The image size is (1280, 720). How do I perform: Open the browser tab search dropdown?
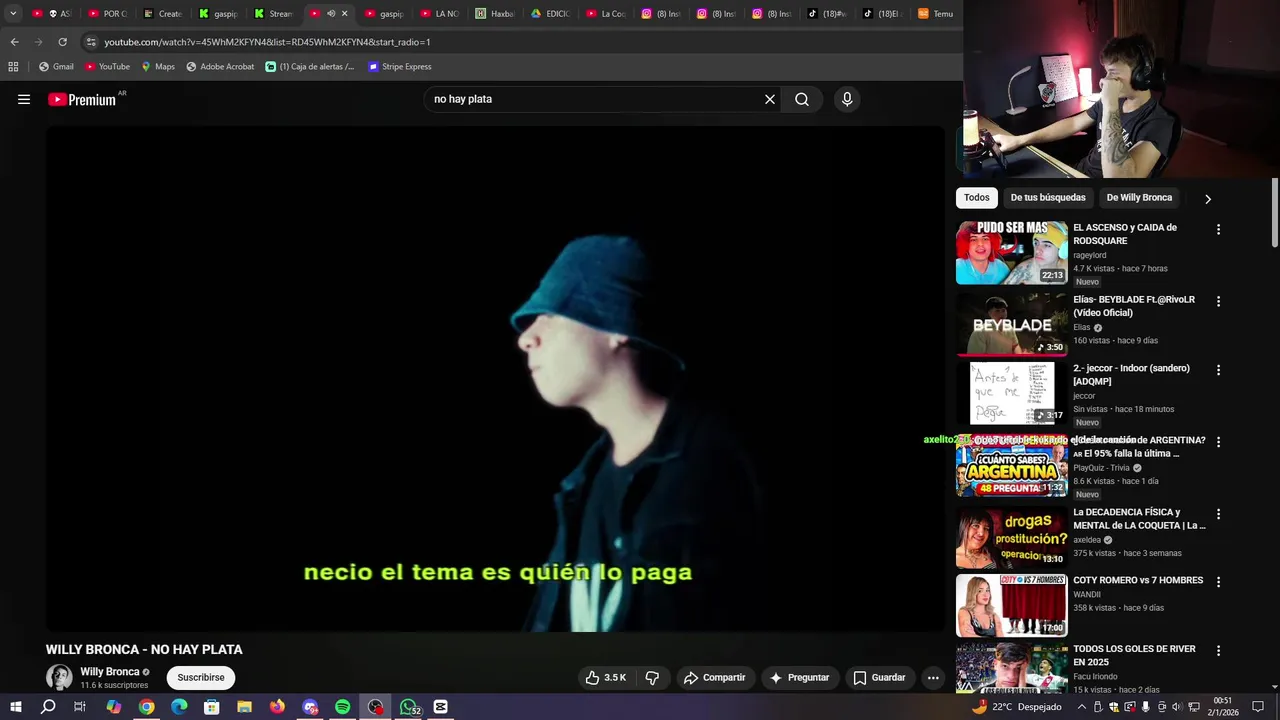(13, 14)
